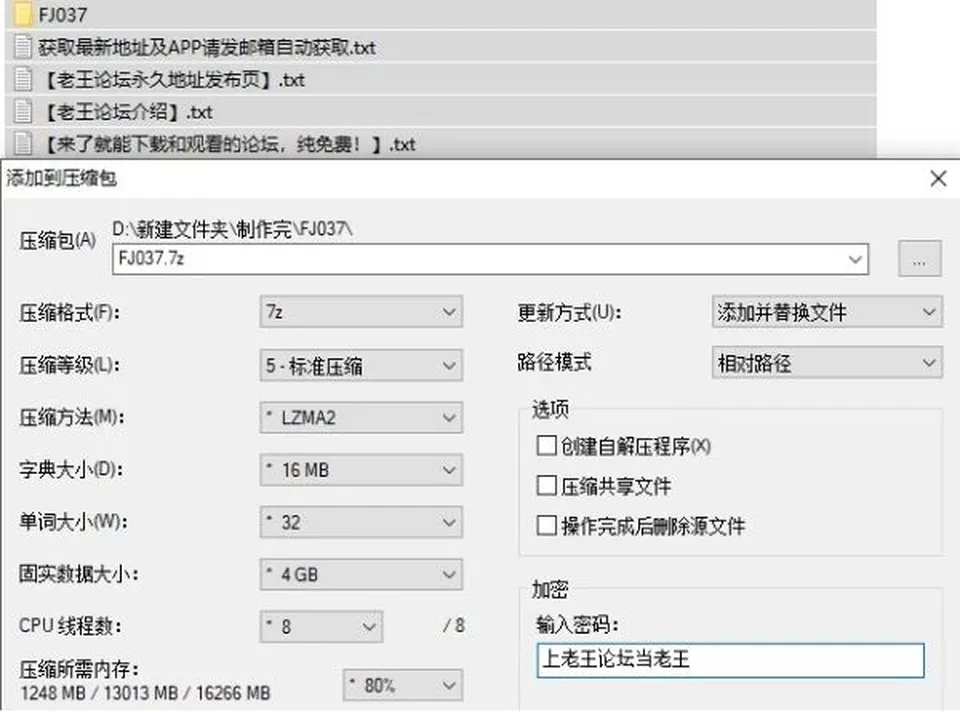Image resolution: width=960 pixels, height=712 pixels.
Task: Click the FJ037 folder icon
Action: 23,14
